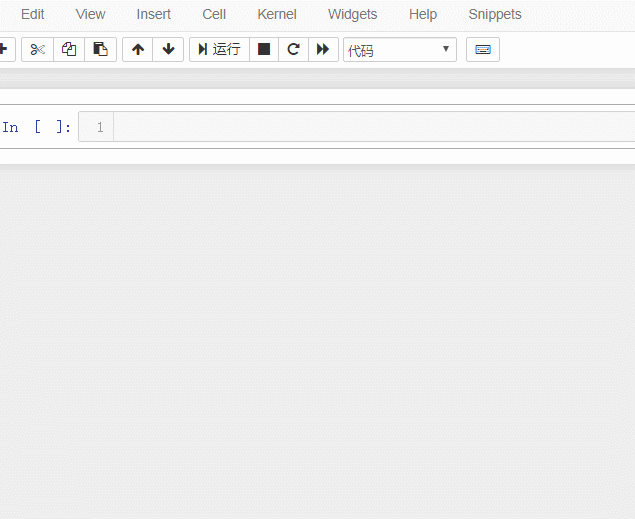635x519 pixels.
Task: Click line number 1 in cell gutter
Action: coord(100,128)
